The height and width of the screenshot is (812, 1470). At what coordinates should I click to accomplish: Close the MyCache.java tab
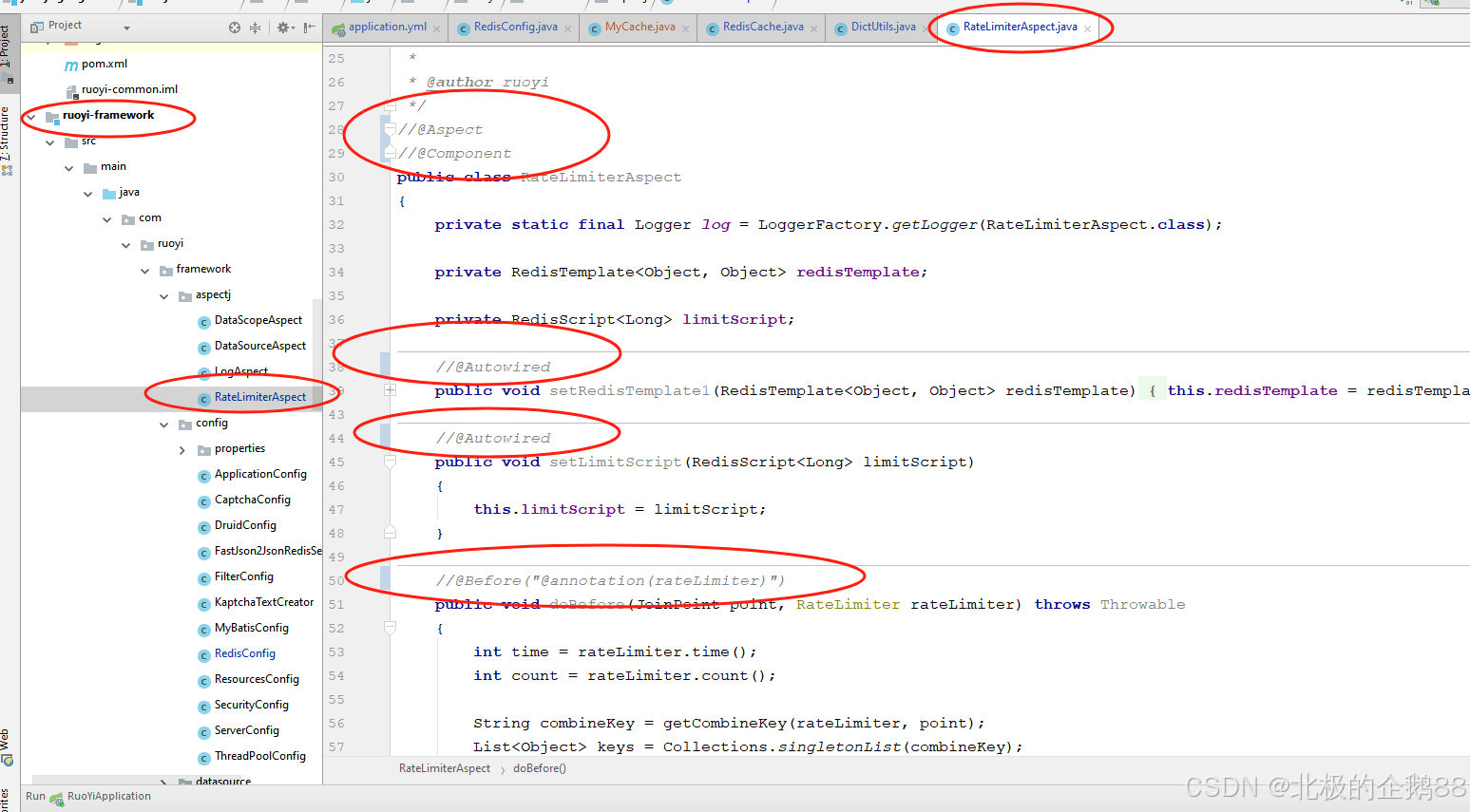pos(686,28)
